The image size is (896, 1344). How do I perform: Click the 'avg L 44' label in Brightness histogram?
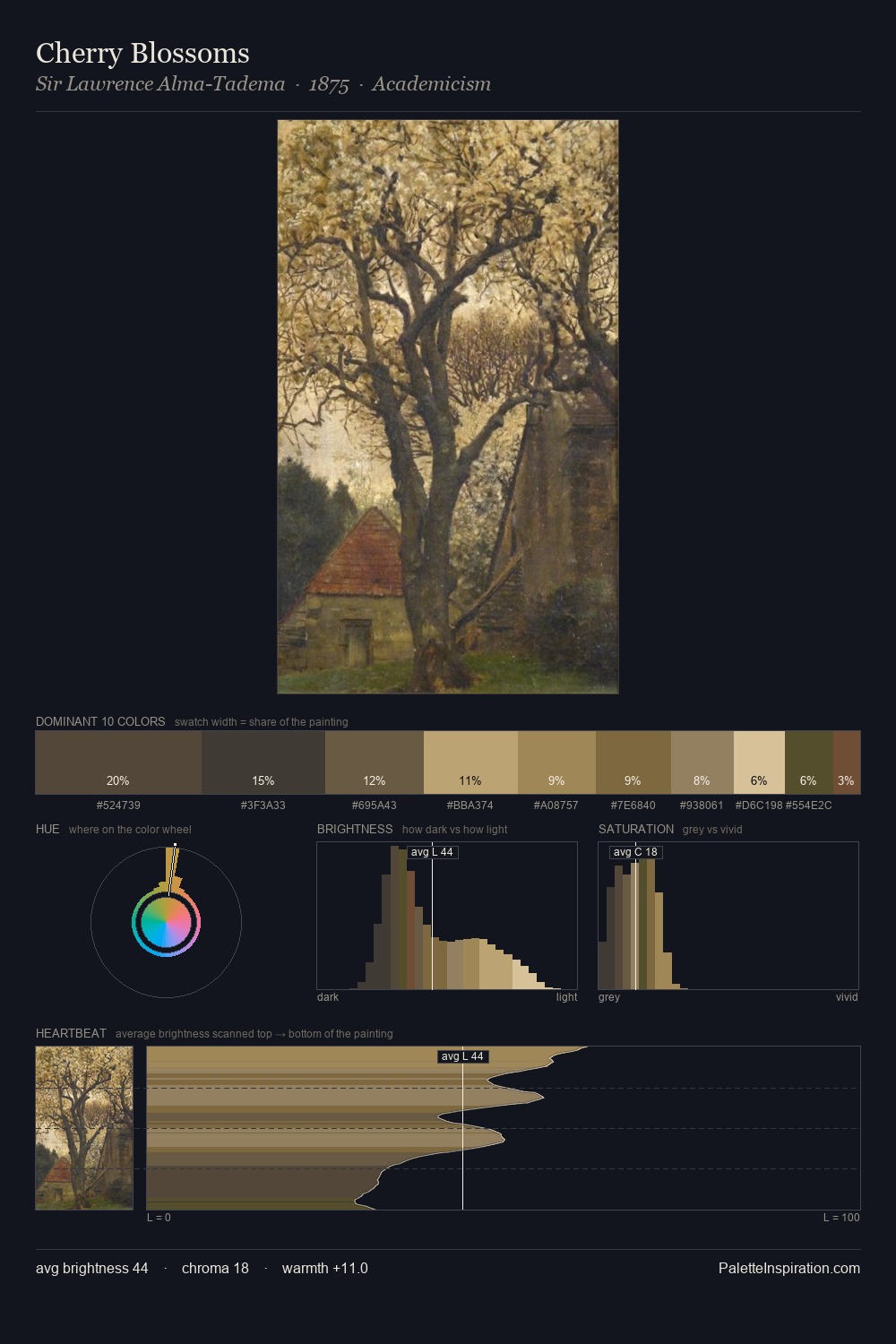pos(432,852)
